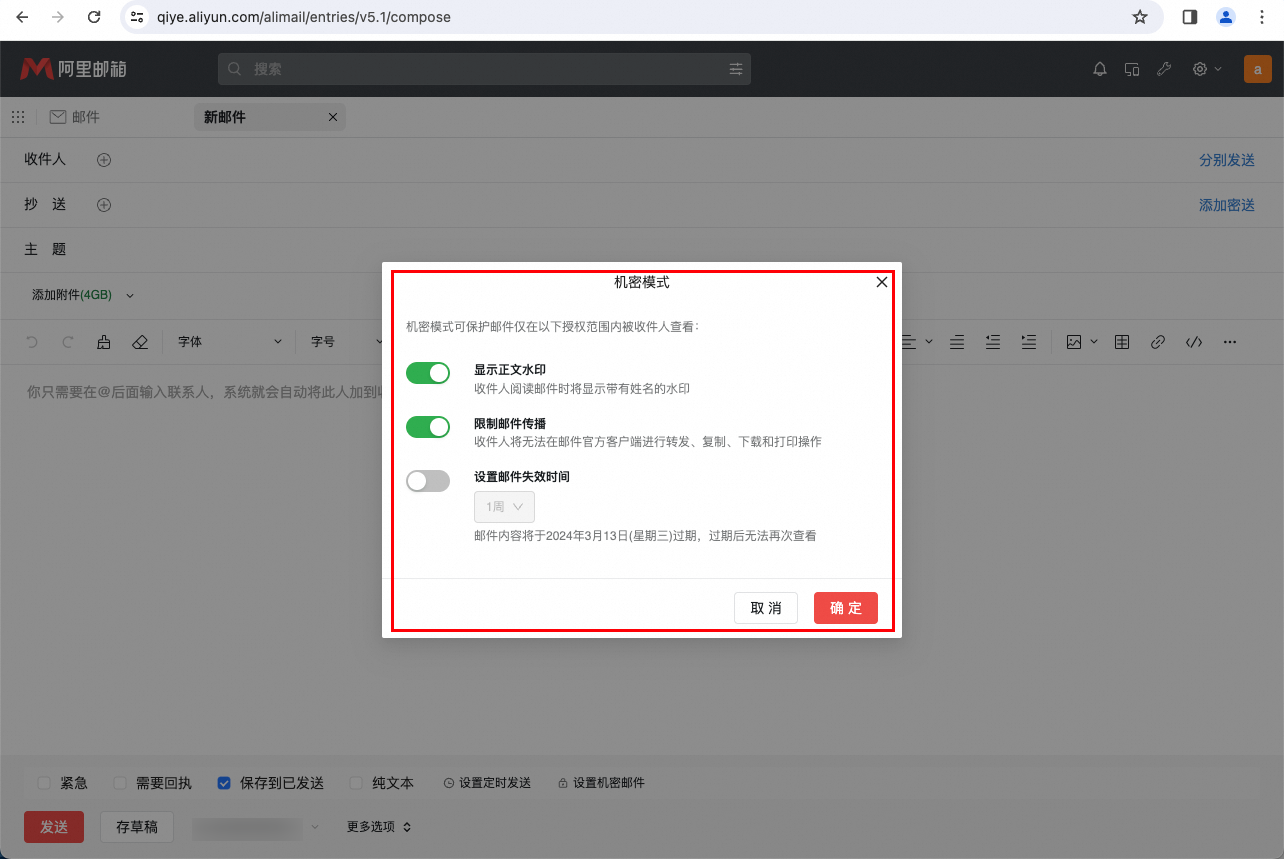This screenshot has width=1284, height=859.
Task: Uncheck the 保存到已发送 checkbox
Action: 223,783
